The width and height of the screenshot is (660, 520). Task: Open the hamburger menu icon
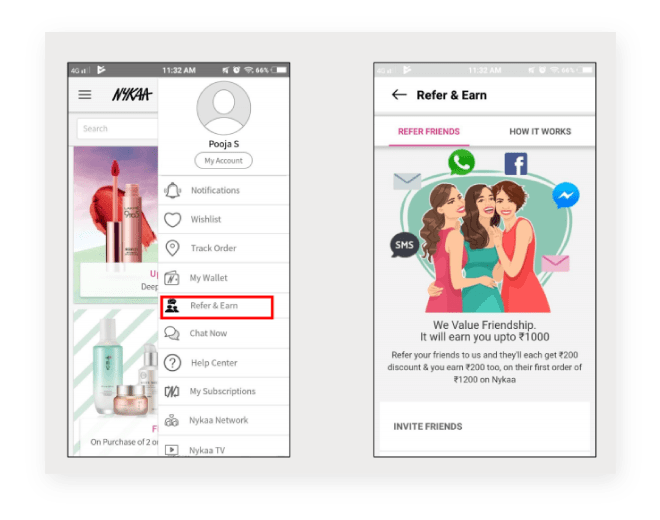[x=85, y=95]
